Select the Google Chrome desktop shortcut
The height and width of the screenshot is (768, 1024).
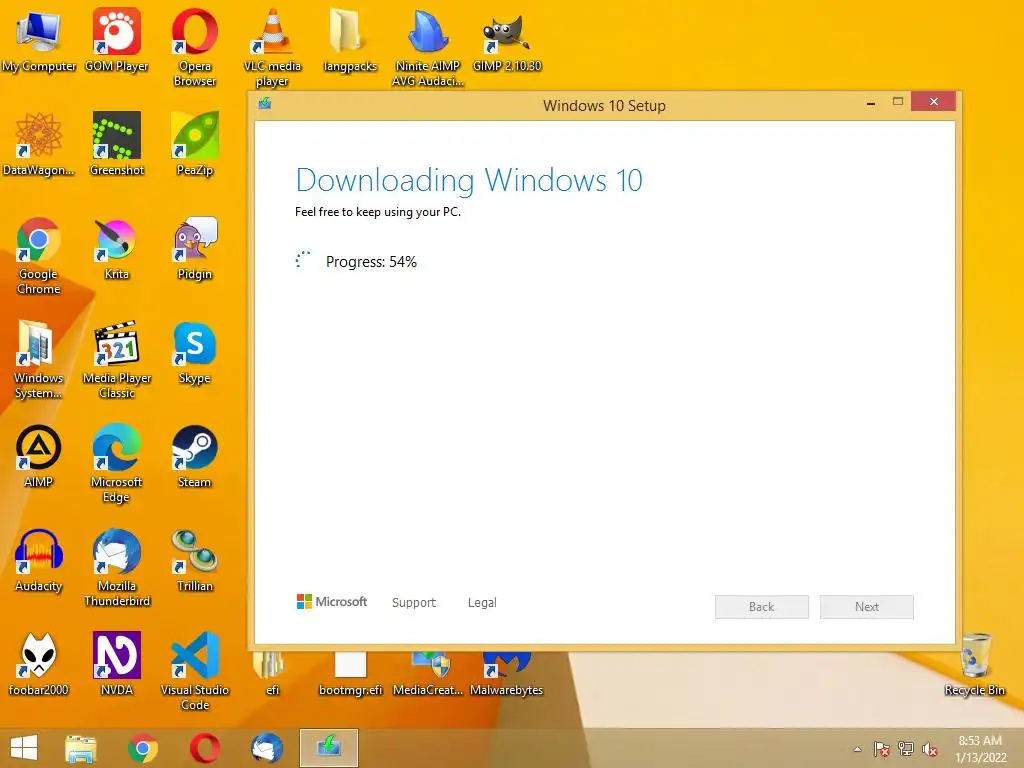39,255
